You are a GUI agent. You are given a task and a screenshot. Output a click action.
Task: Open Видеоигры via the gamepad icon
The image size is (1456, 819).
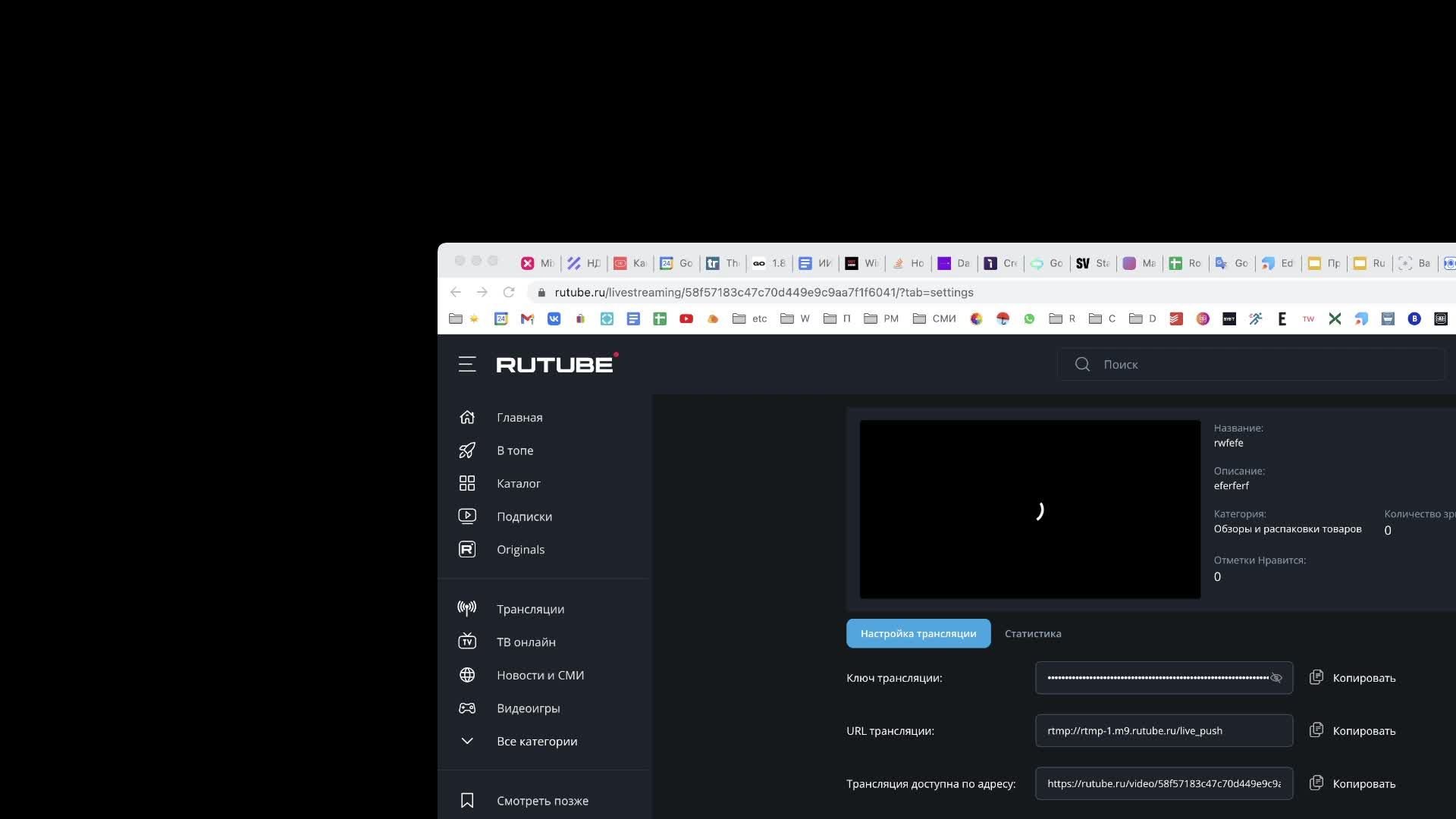[x=467, y=708]
